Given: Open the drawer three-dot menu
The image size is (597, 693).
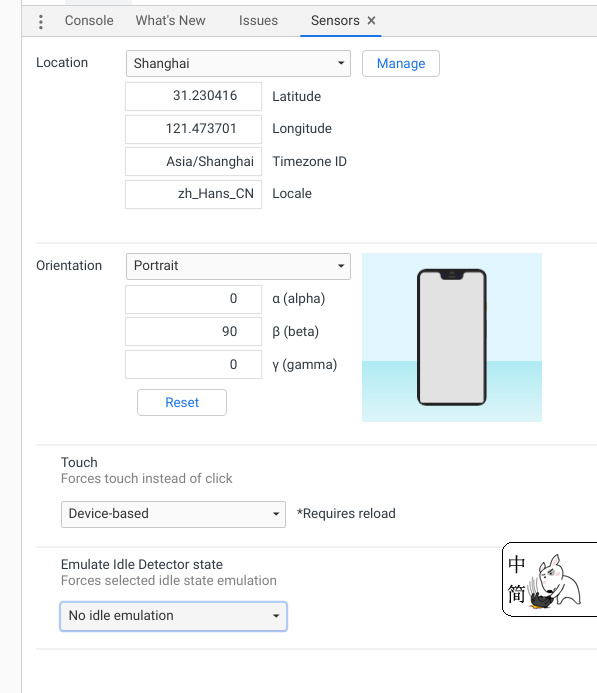Looking at the screenshot, I should coord(41,21).
